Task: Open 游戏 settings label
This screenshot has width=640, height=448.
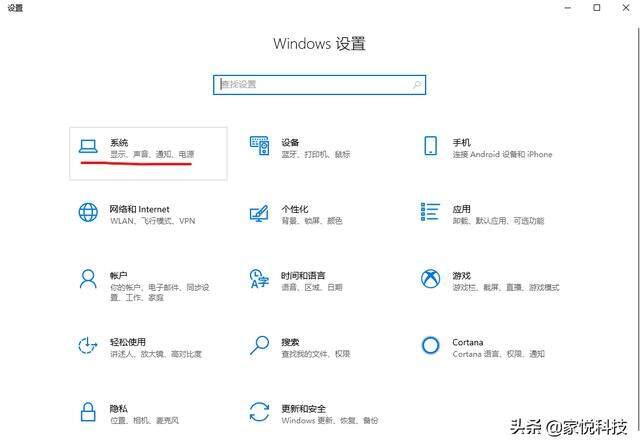Action: tap(462, 276)
